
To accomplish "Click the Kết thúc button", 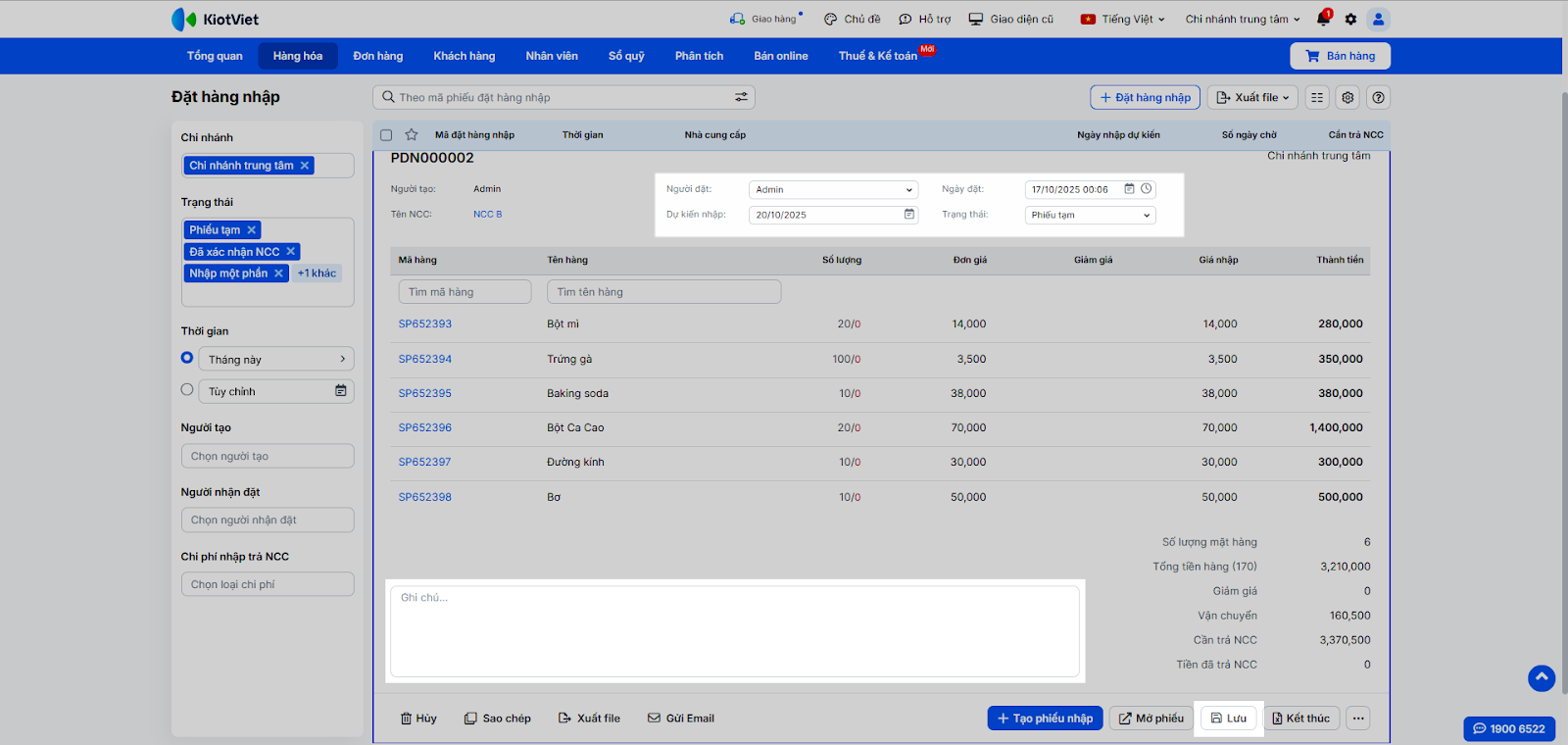I will (x=1300, y=719).
